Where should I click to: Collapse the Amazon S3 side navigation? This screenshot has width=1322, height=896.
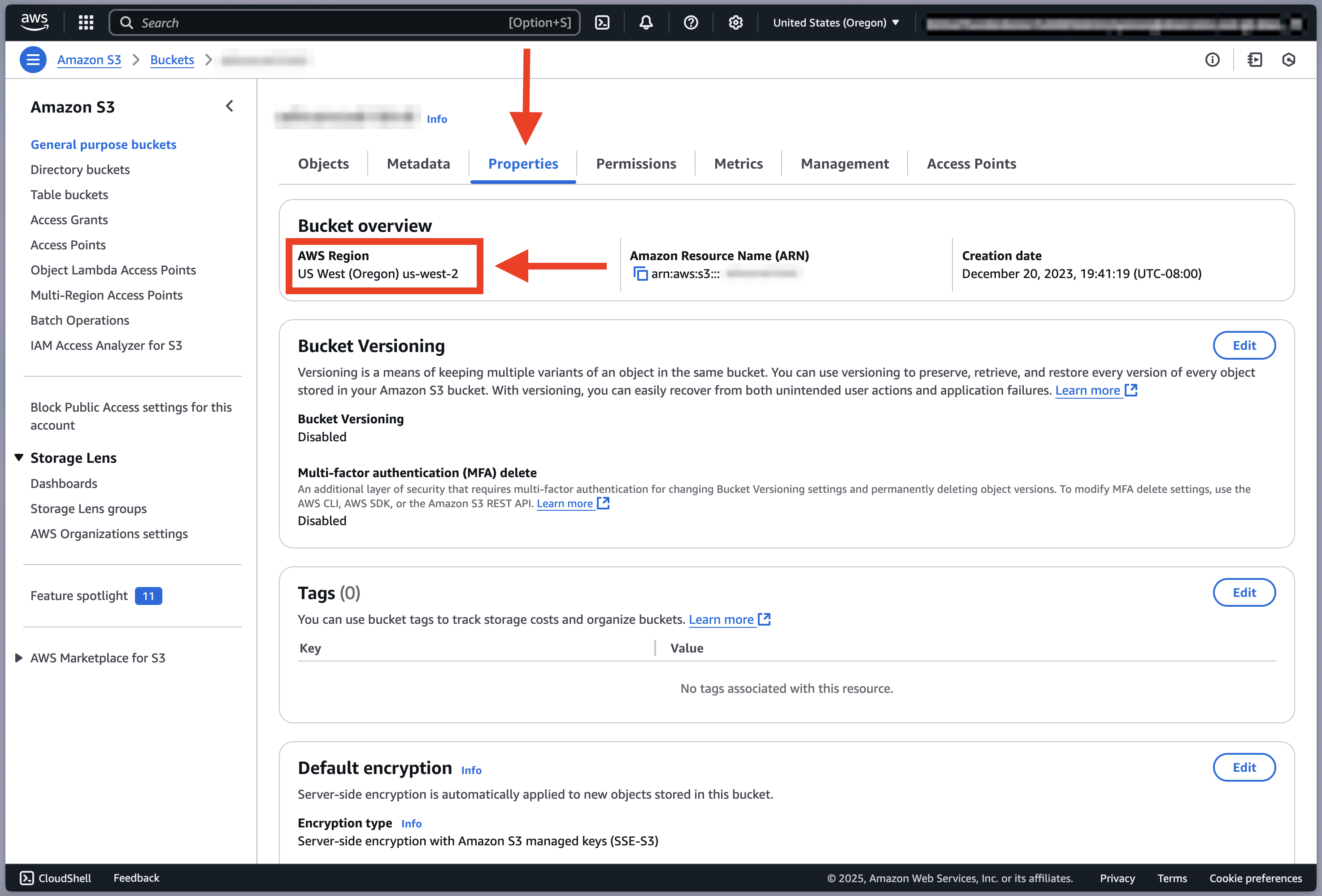[230, 106]
